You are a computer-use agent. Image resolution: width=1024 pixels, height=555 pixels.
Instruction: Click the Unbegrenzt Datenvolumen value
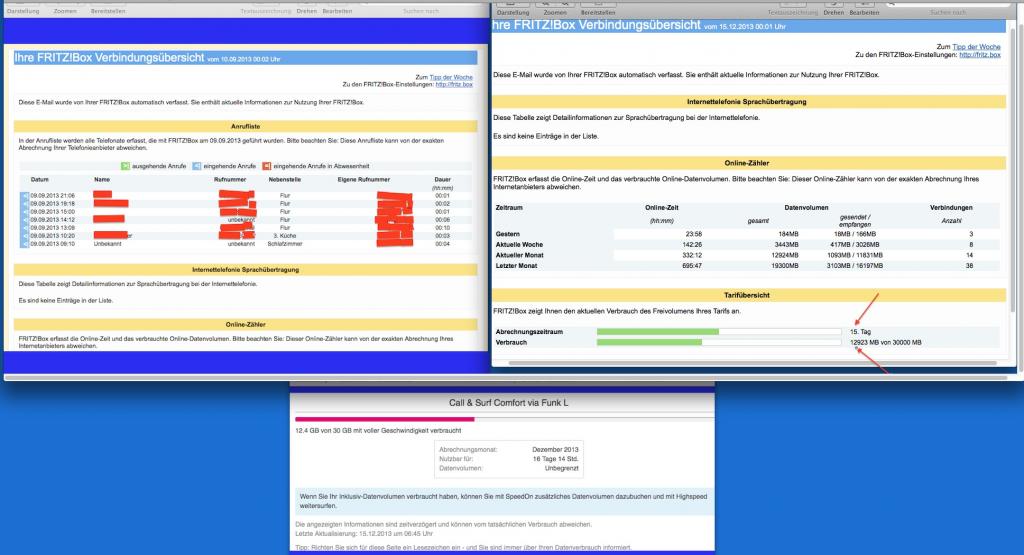point(562,468)
